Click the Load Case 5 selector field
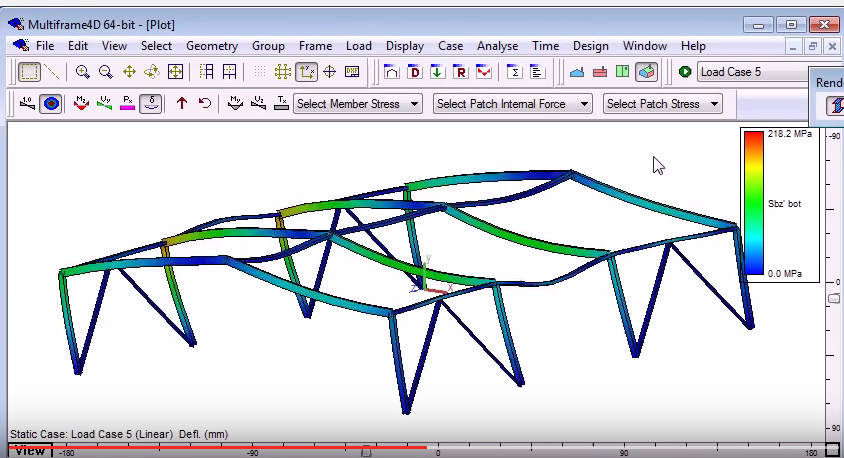Screen dimensions: 844x458 [750, 72]
